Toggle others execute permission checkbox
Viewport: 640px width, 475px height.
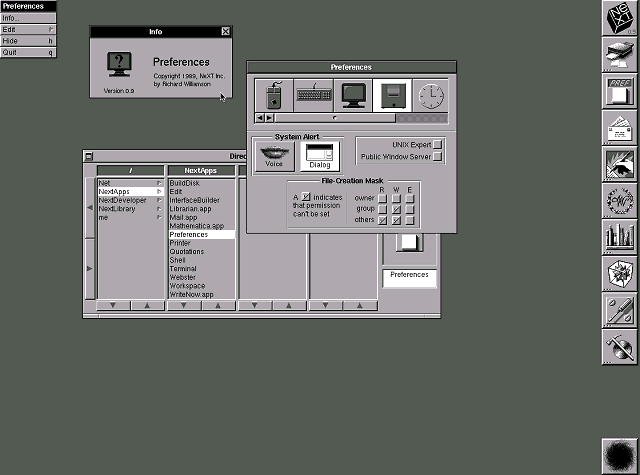(410, 220)
